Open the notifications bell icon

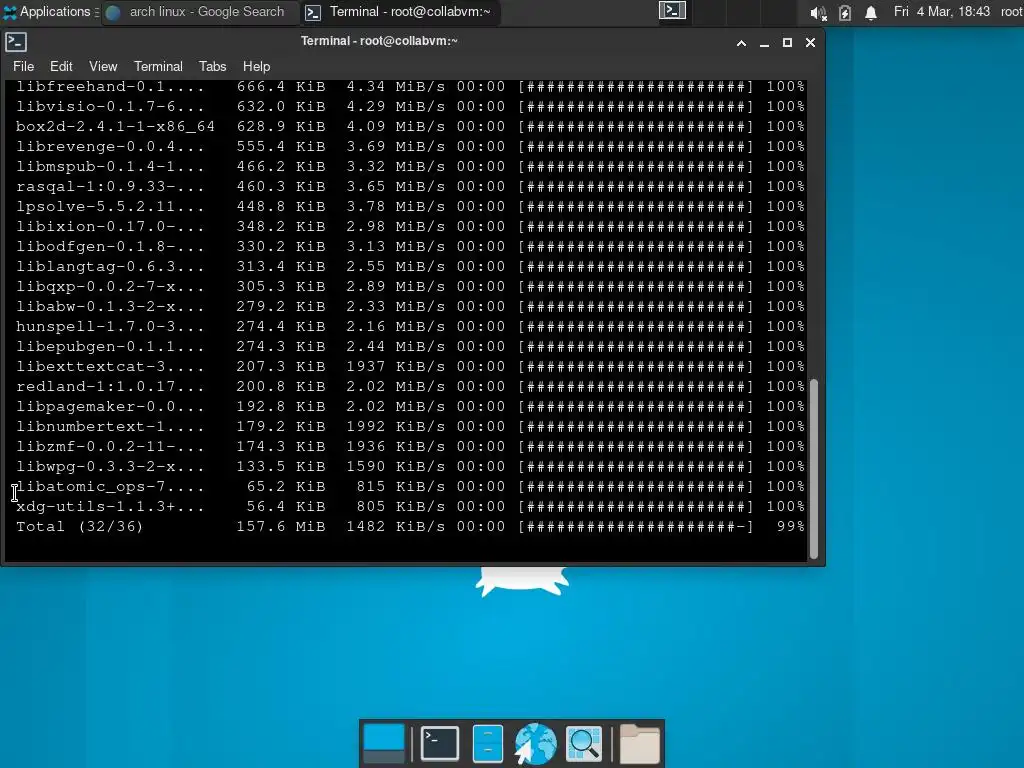click(x=871, y=12)
